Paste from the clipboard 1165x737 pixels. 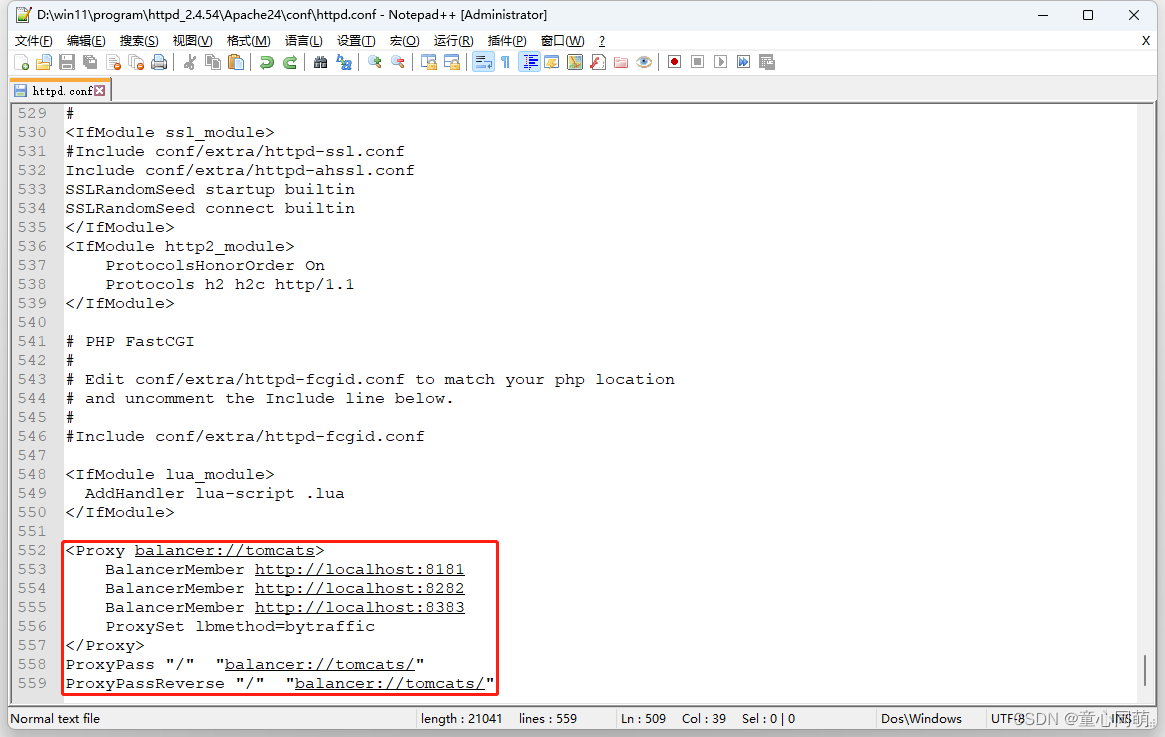(x=235, y=61)
